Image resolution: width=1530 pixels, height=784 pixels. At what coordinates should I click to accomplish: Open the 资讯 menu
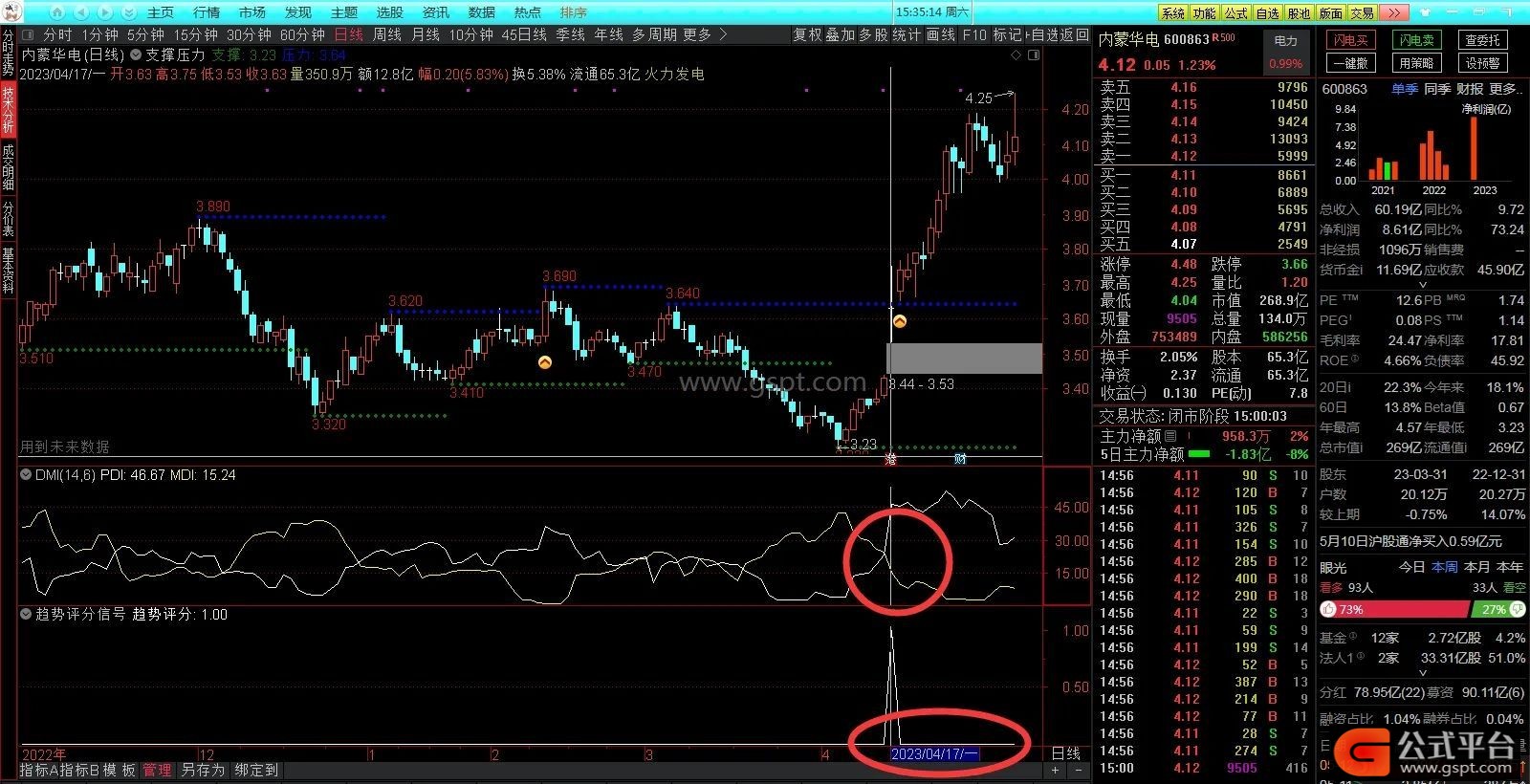(436, 12)
